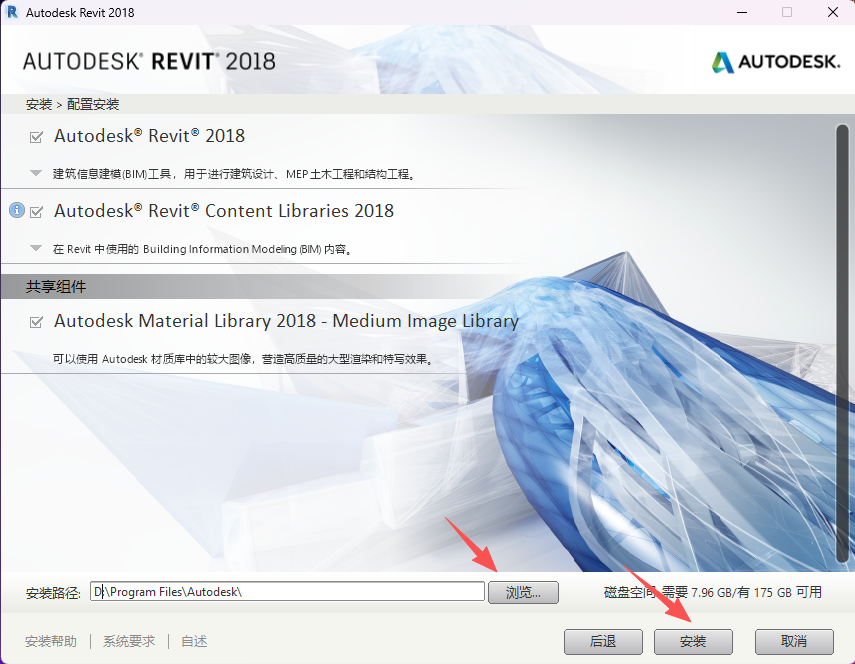The image size is (855, 664).
Task: Click the Autodesk logo at top right
Action: pyautogui.click(x=775, y=60)
